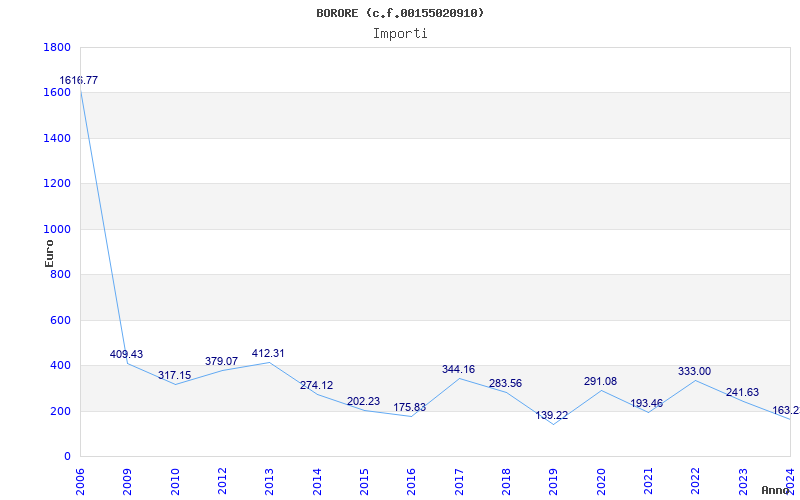Click the 2018 year tick label
The height and width of the screenshot is (500, 800).
click(x=506, y=482)
